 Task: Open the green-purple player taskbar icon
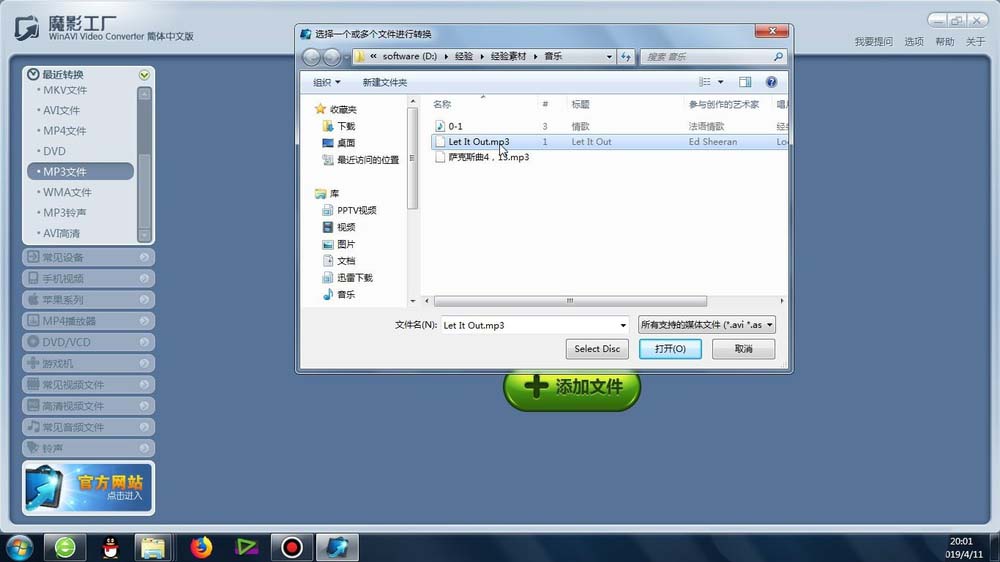[246, 547]
